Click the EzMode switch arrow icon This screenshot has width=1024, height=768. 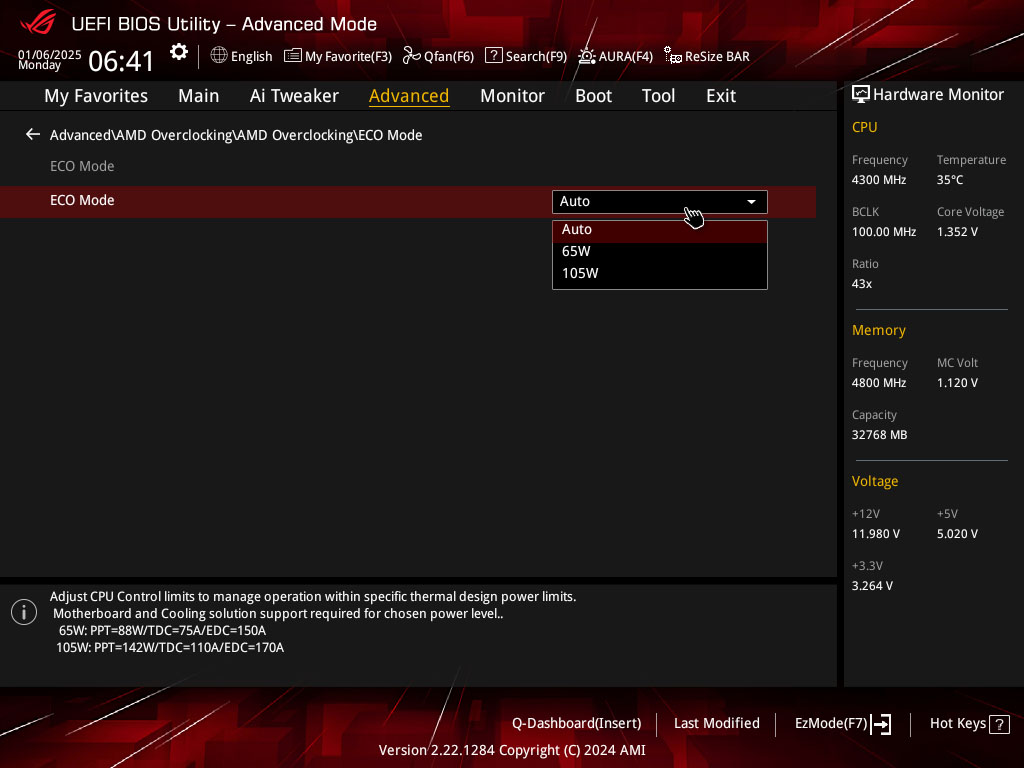881,724
